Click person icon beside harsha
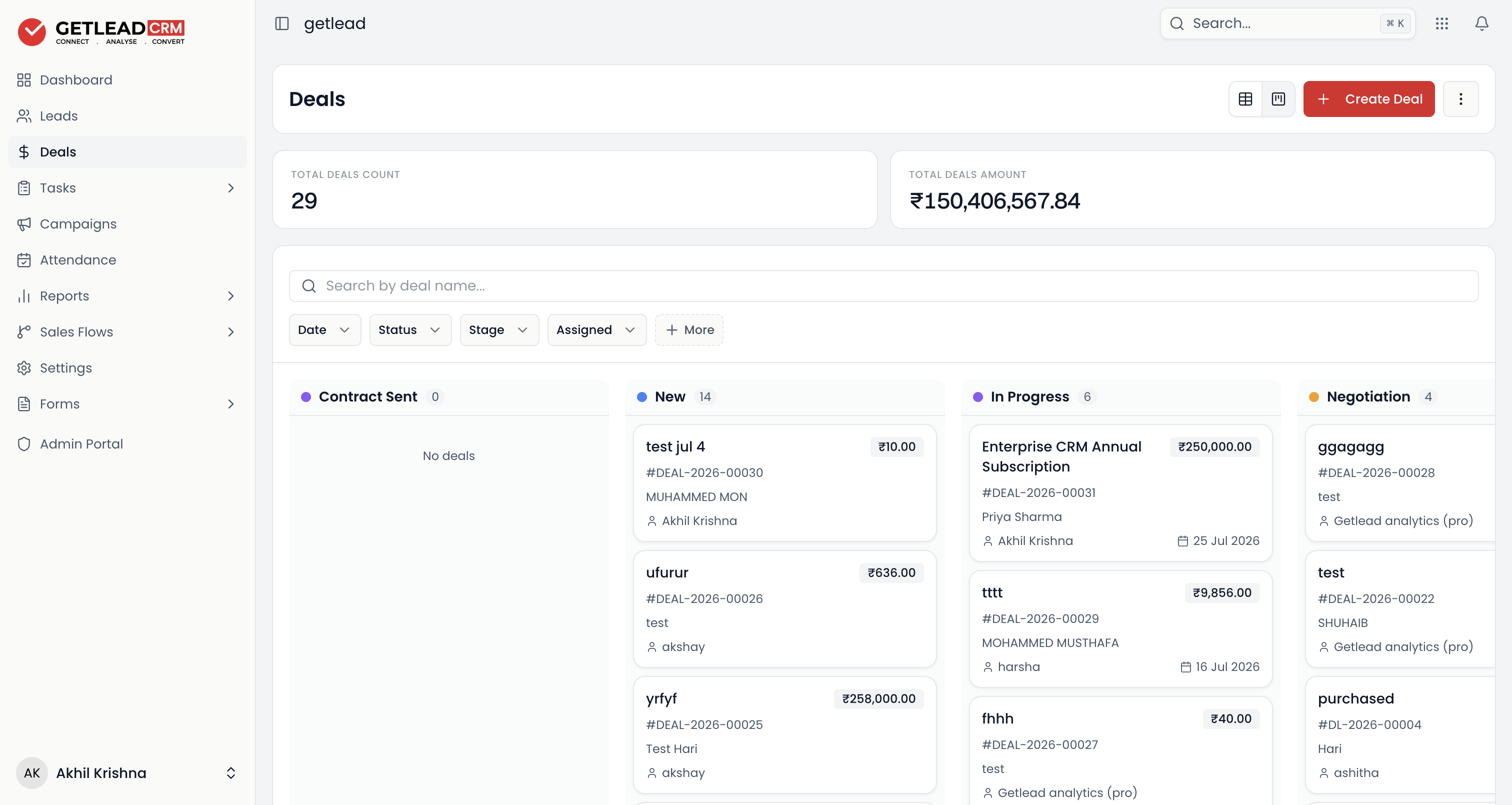 point(988,667)
